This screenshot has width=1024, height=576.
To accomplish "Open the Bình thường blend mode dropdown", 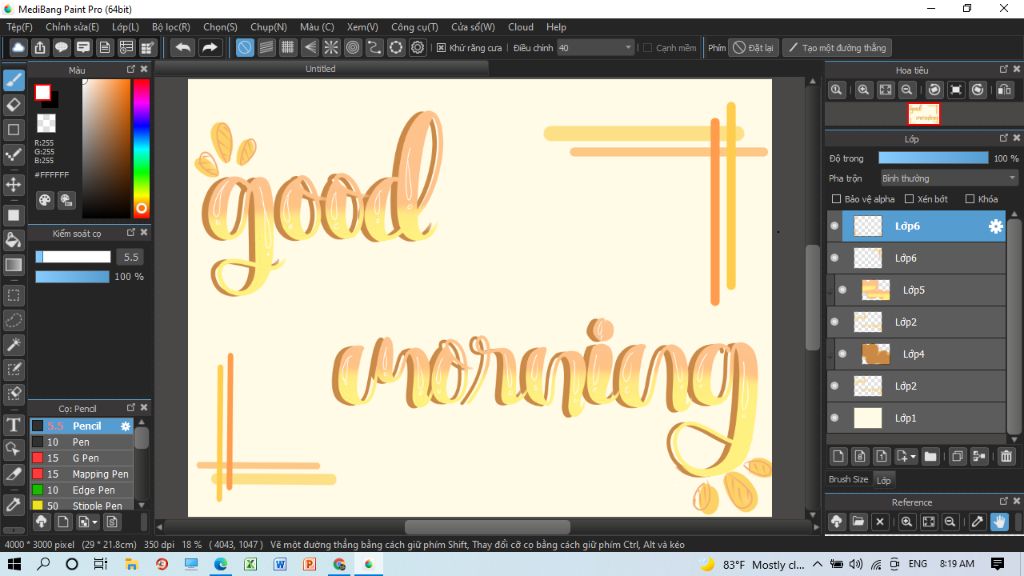I will pyautogui.click(x=948, y=178).
